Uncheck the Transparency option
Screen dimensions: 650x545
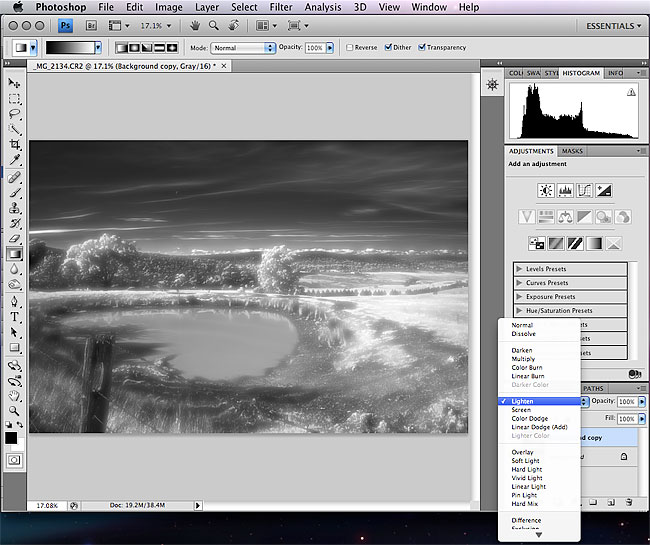click(422, 47)
